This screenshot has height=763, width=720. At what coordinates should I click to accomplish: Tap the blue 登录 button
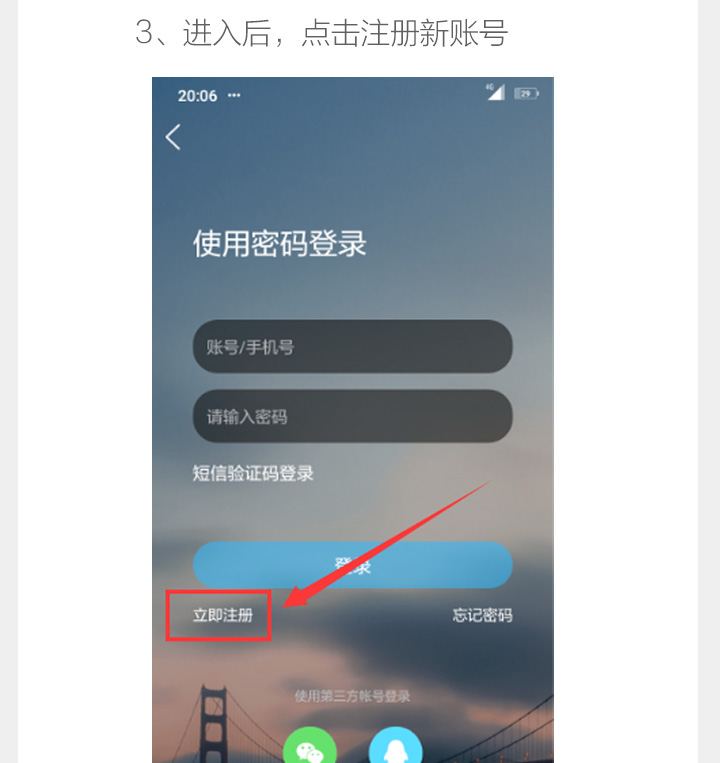(353, 565)
